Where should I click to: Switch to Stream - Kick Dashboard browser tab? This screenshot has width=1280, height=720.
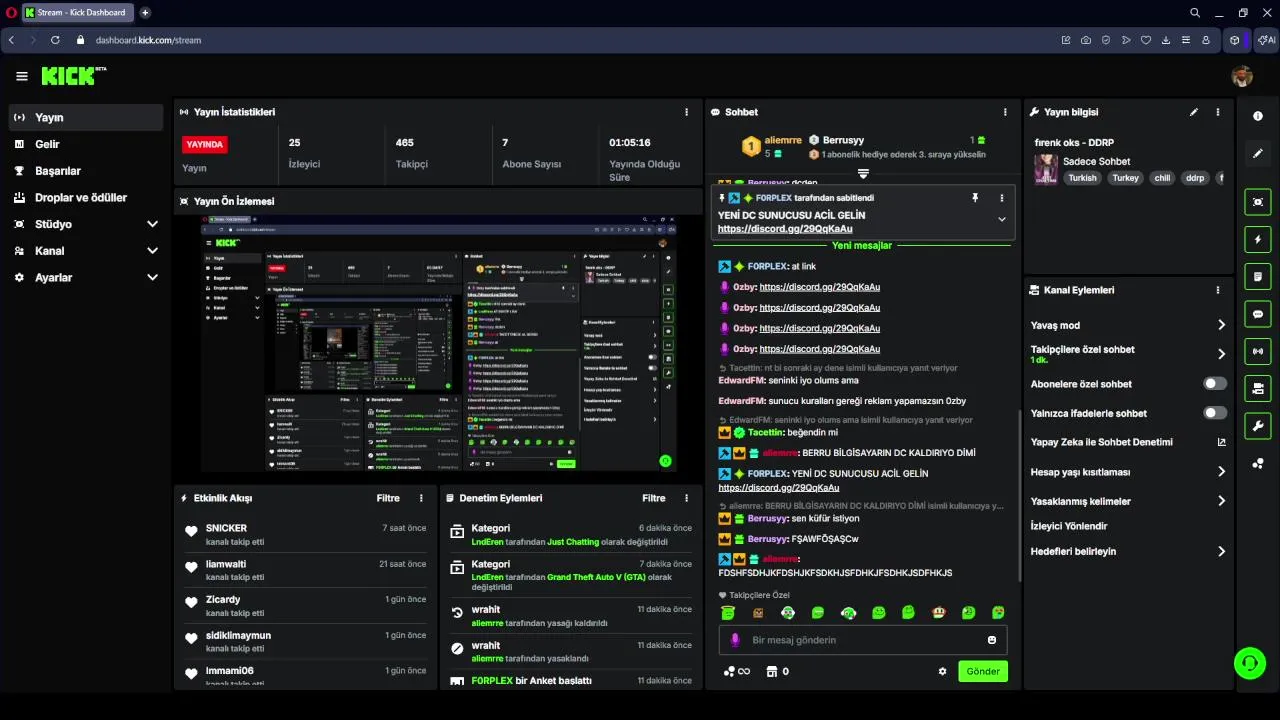(x=76, y=13)
